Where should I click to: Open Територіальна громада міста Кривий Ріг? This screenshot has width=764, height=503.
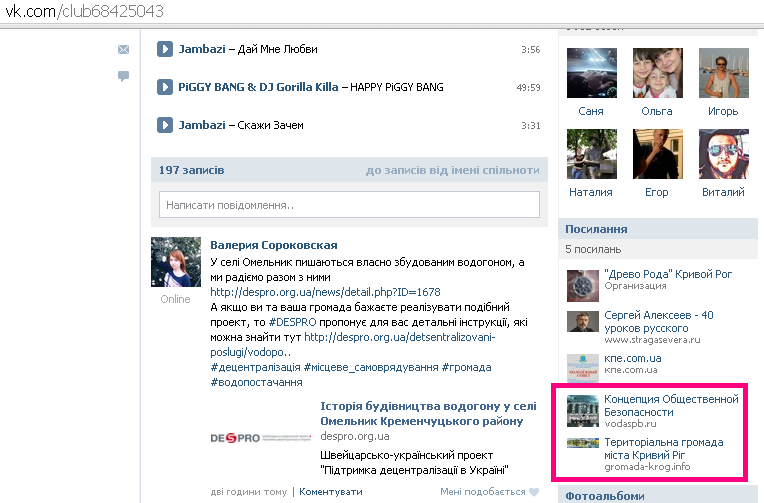tap(663, 449)
